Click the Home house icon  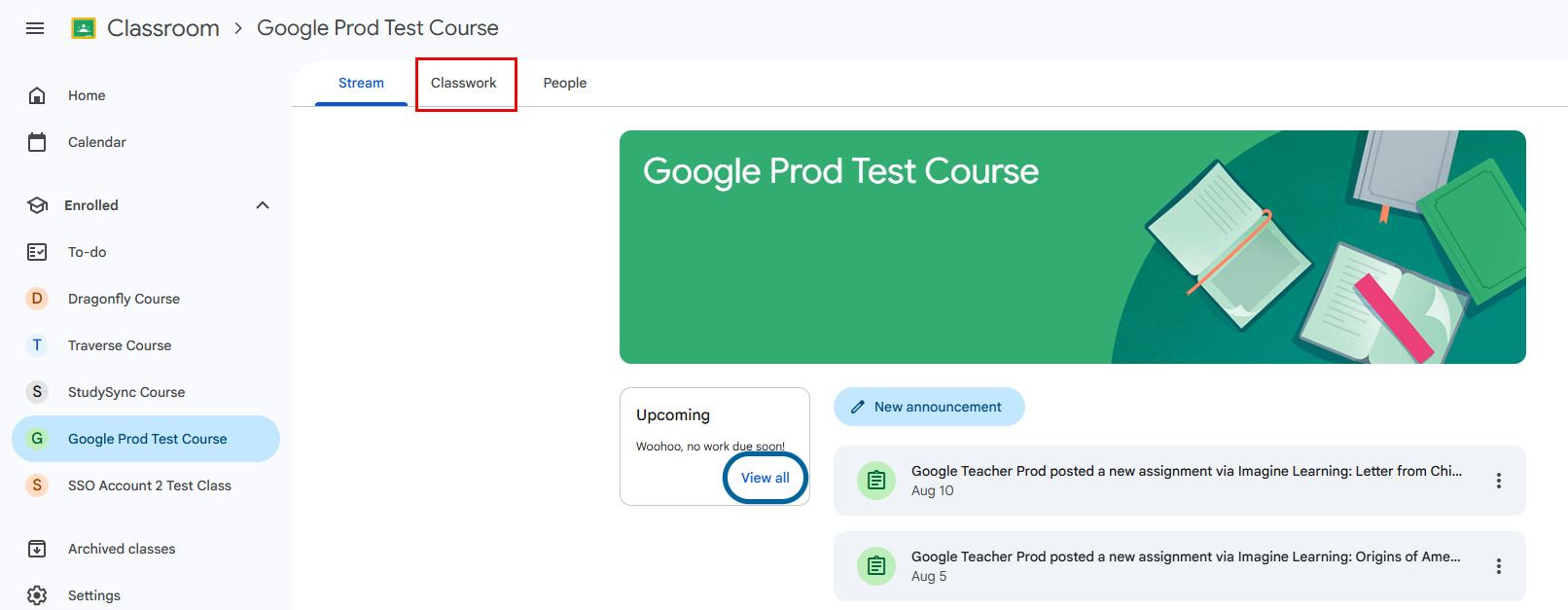37,95
